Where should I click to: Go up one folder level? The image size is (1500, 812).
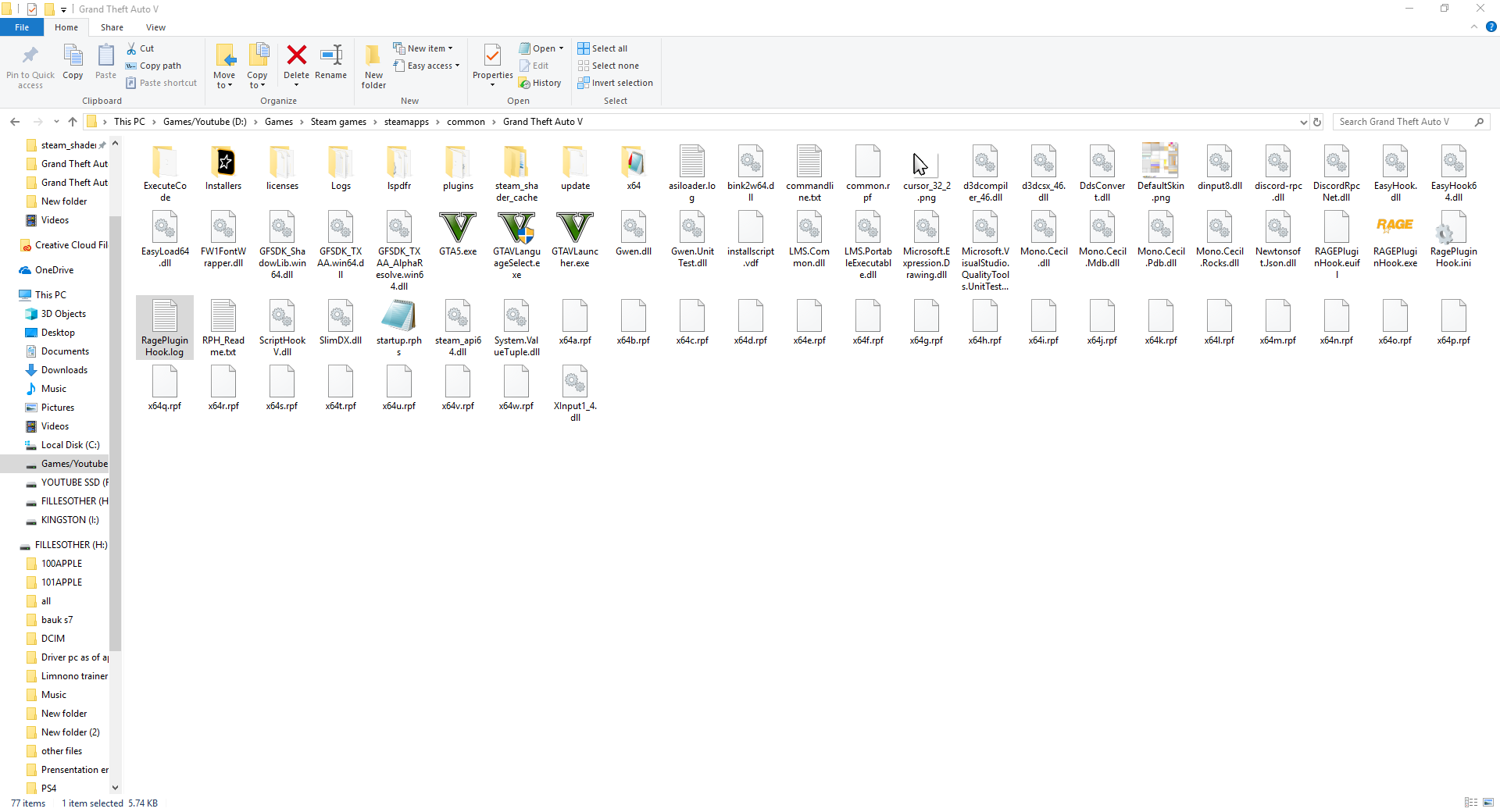point(73,122)
